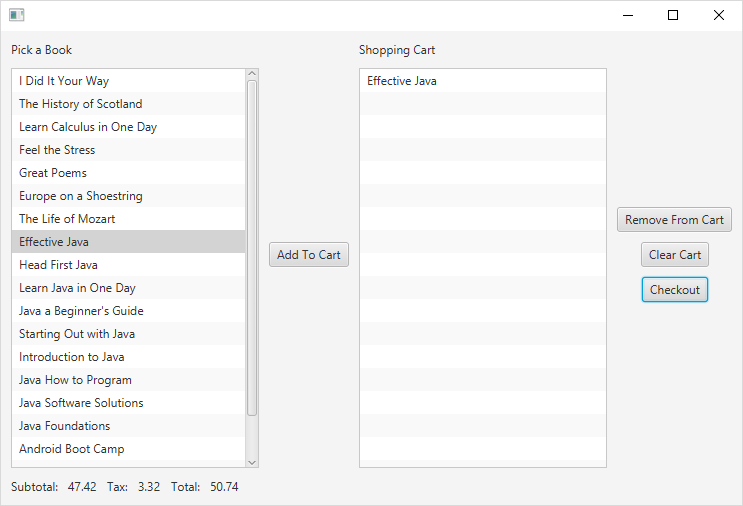Add the selected book to cart

[x=309, y=255]
